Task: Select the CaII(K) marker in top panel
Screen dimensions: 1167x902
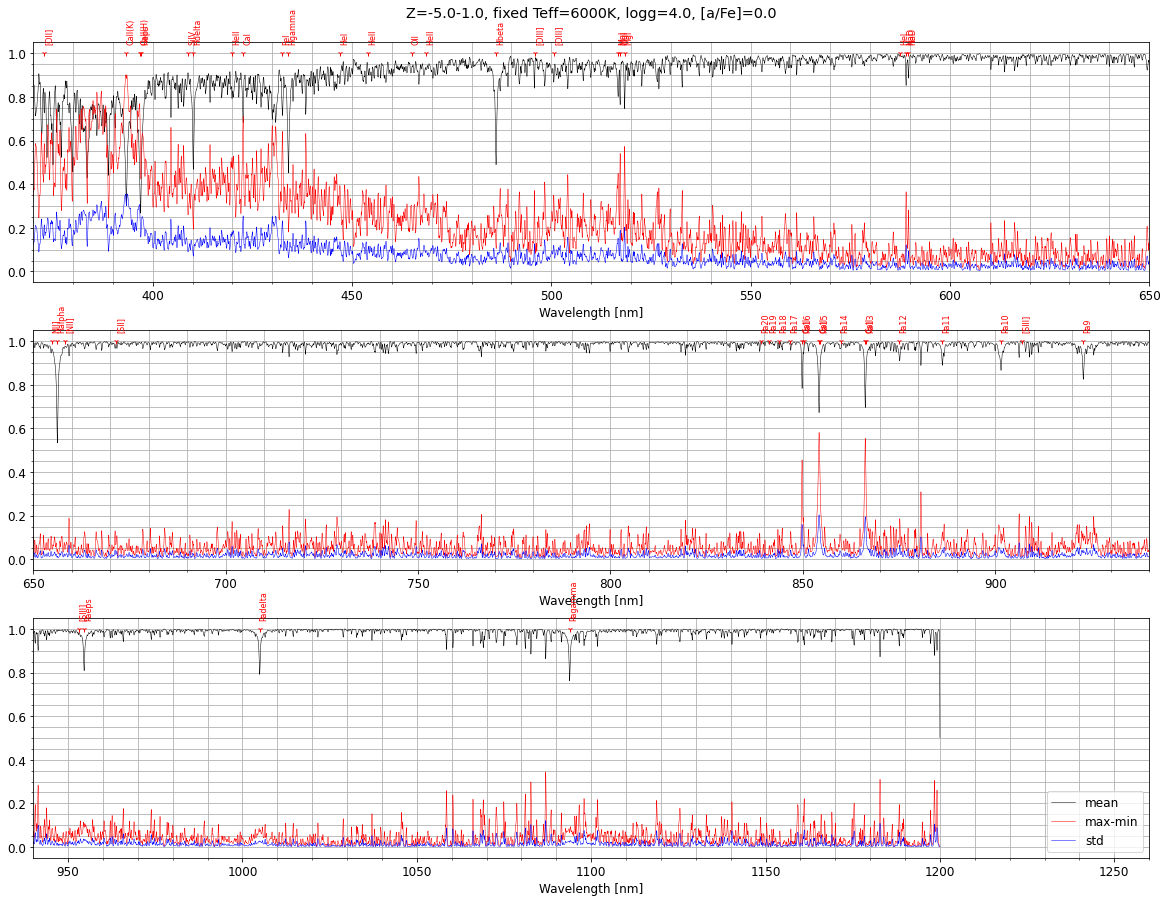Action: [x=130, y=33]
